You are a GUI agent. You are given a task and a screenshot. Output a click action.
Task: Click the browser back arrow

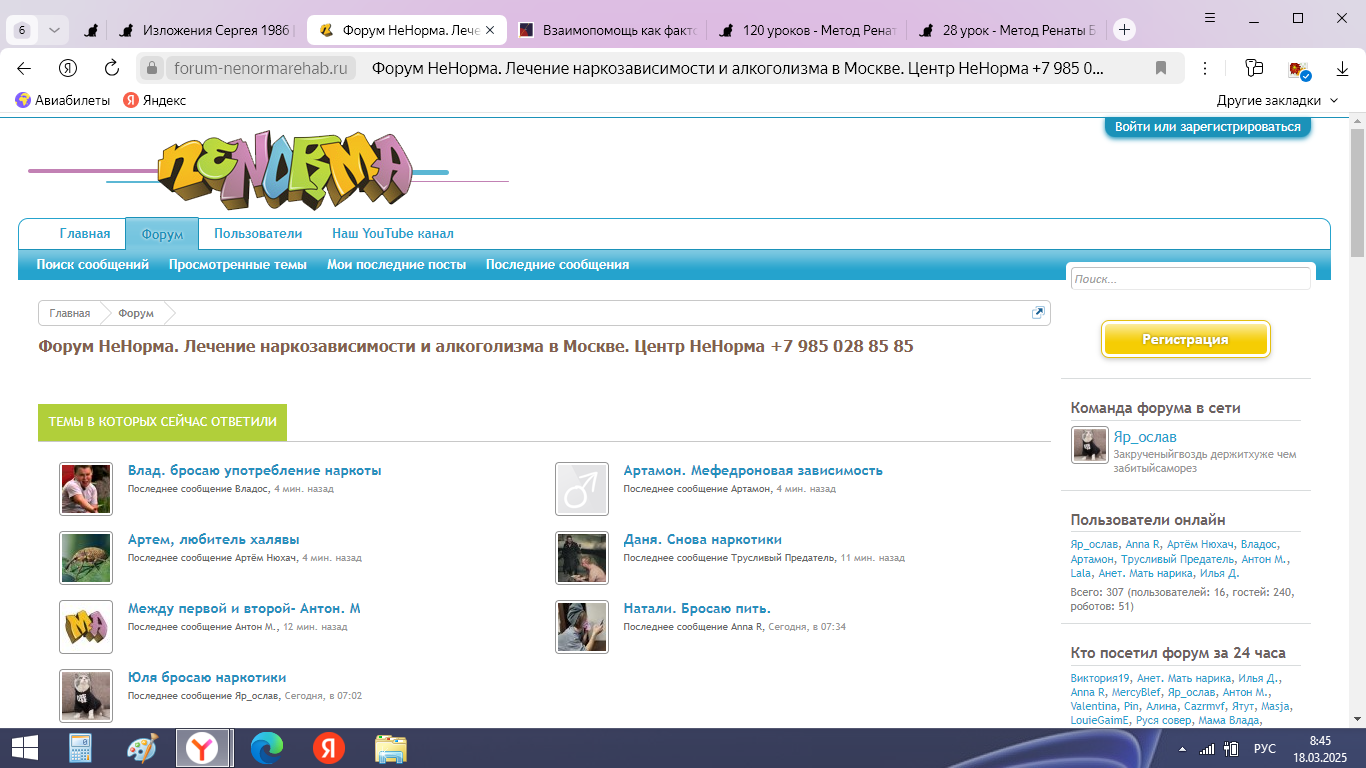[24, 68]
